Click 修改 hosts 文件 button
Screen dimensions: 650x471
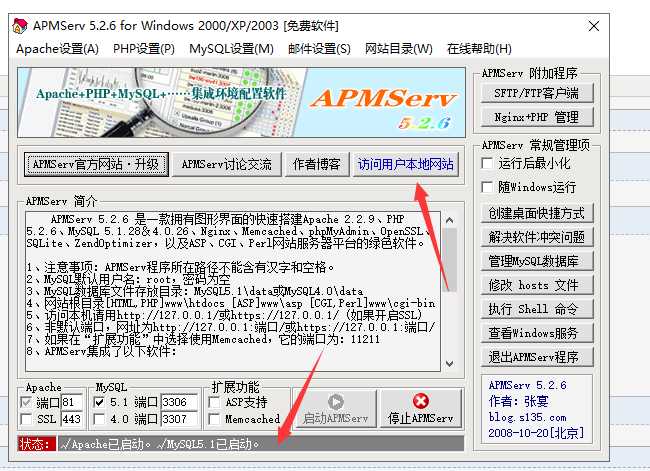coord(537,285)
